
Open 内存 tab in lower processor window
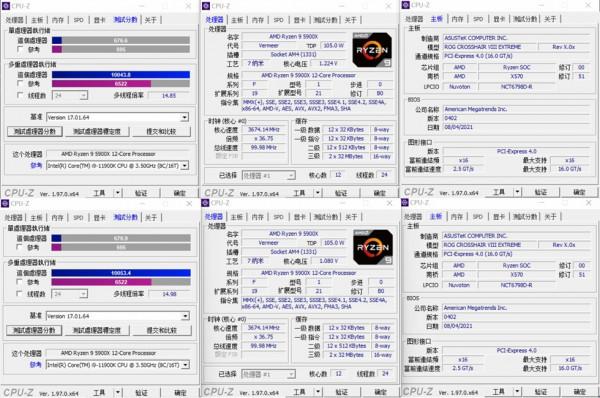(x=258, y=217)
